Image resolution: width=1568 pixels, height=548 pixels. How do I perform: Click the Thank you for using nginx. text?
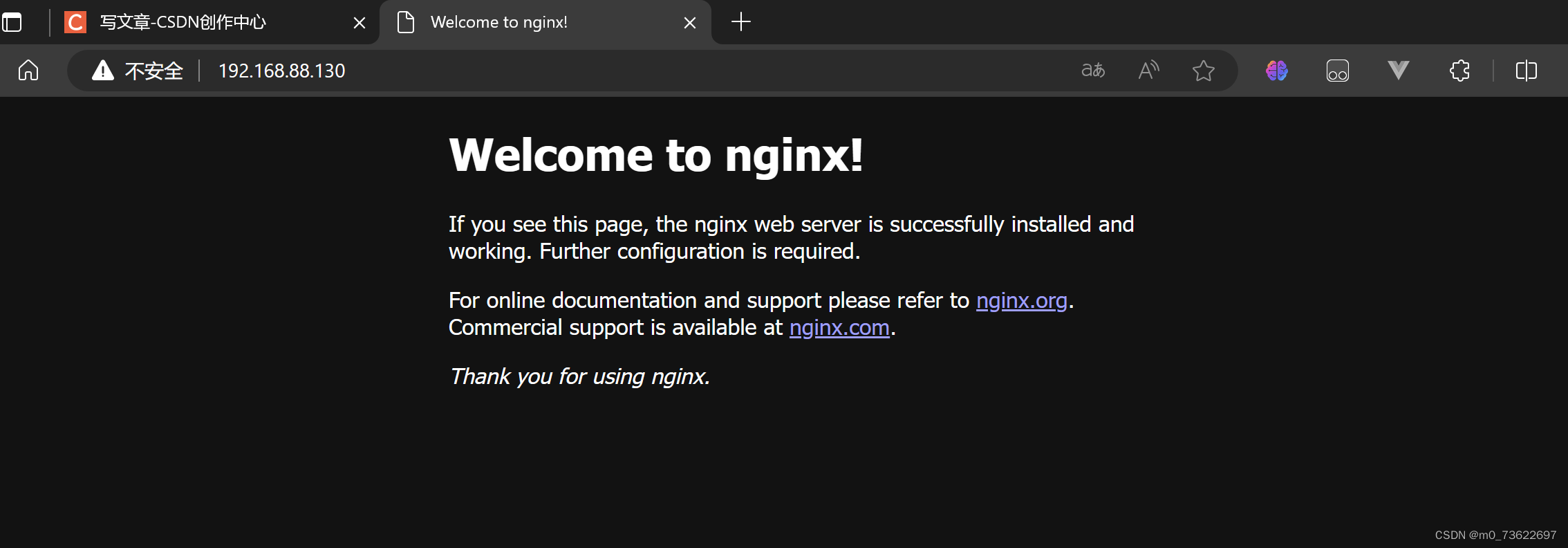579,376
